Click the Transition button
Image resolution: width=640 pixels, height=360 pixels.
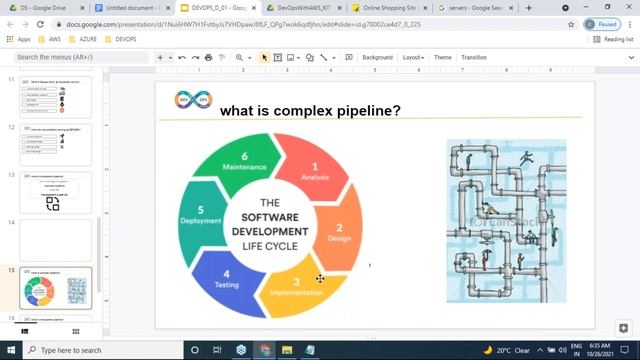point(474,58)
